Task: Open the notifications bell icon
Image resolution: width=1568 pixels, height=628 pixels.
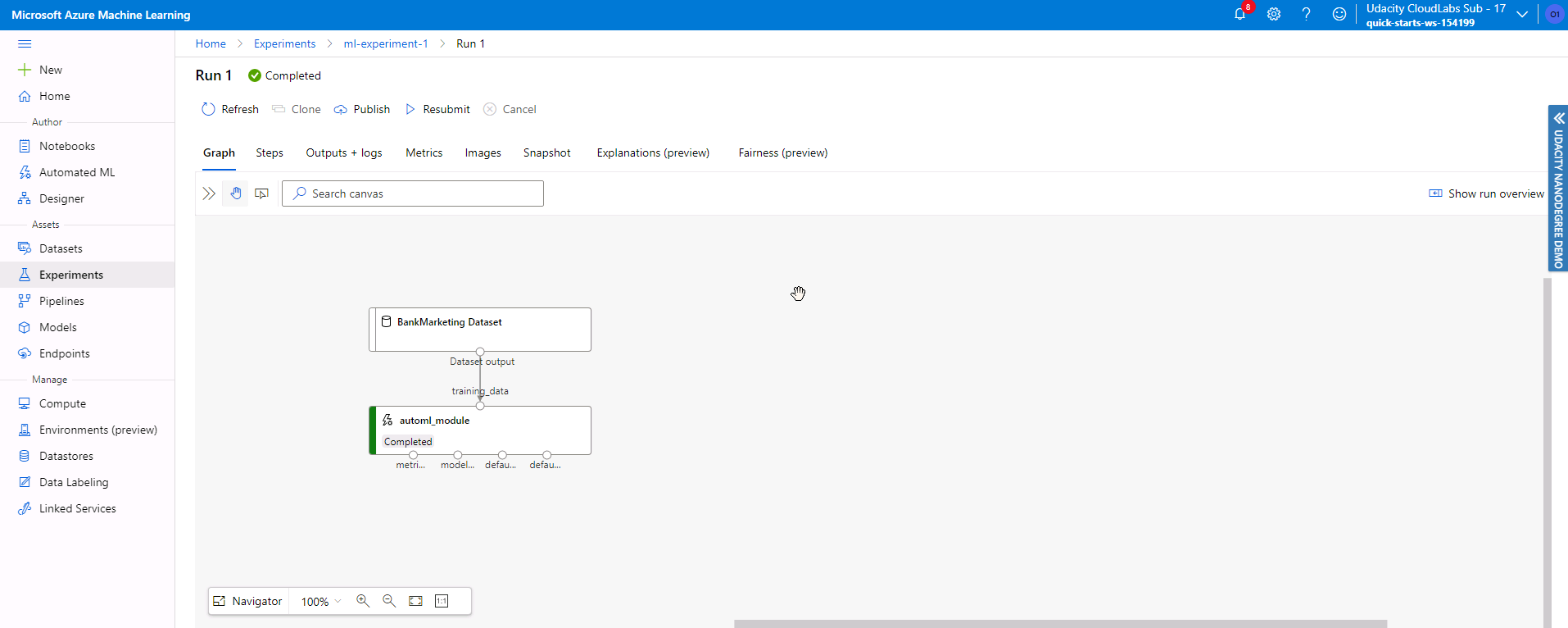Action: [x=1239, y=14]
